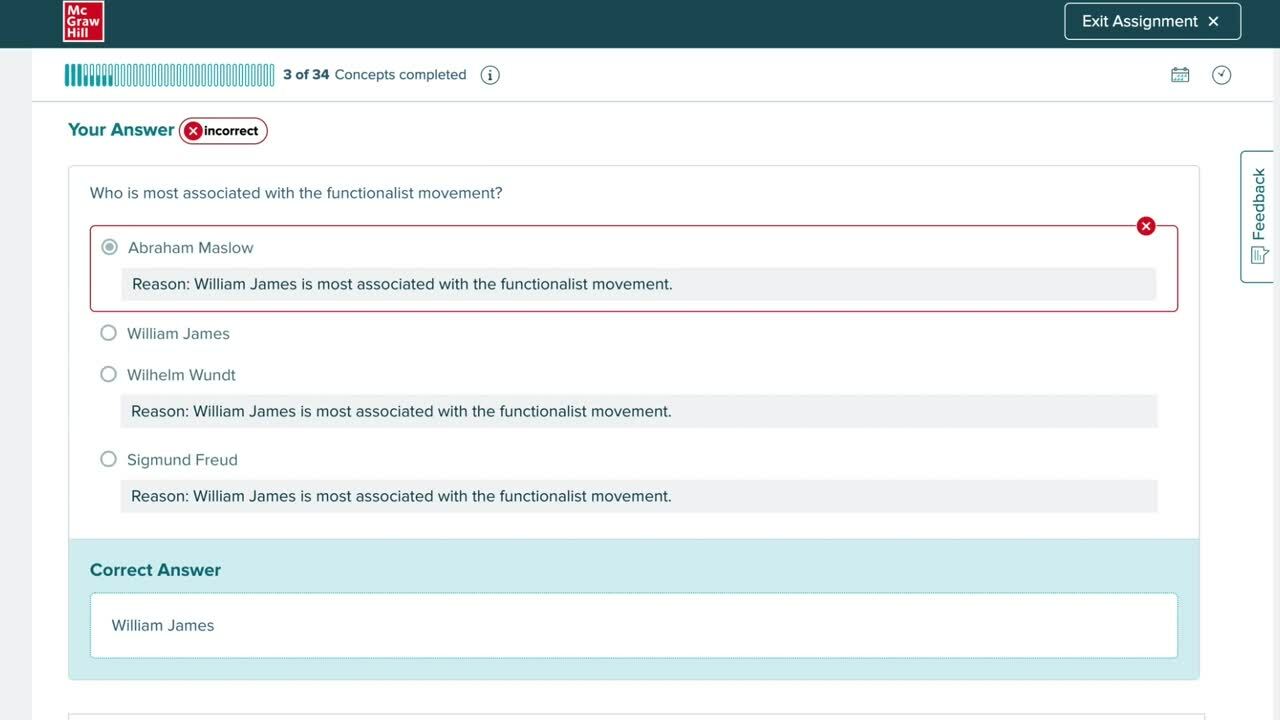Screen dimensions: 1280x720
Task: Open the calendar icon in the header
Action: tap(1180, 75)
